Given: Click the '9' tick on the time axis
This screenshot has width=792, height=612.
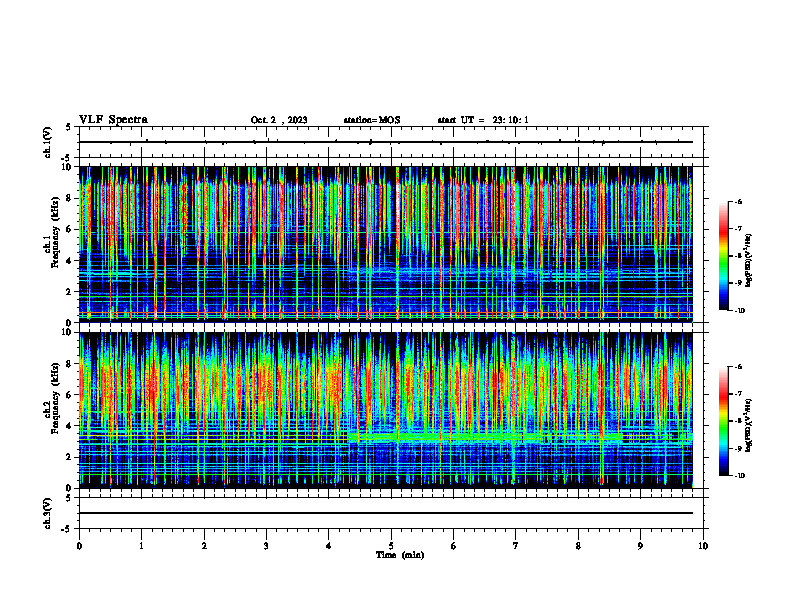Looking at the screenshot, I should (640, 546).
